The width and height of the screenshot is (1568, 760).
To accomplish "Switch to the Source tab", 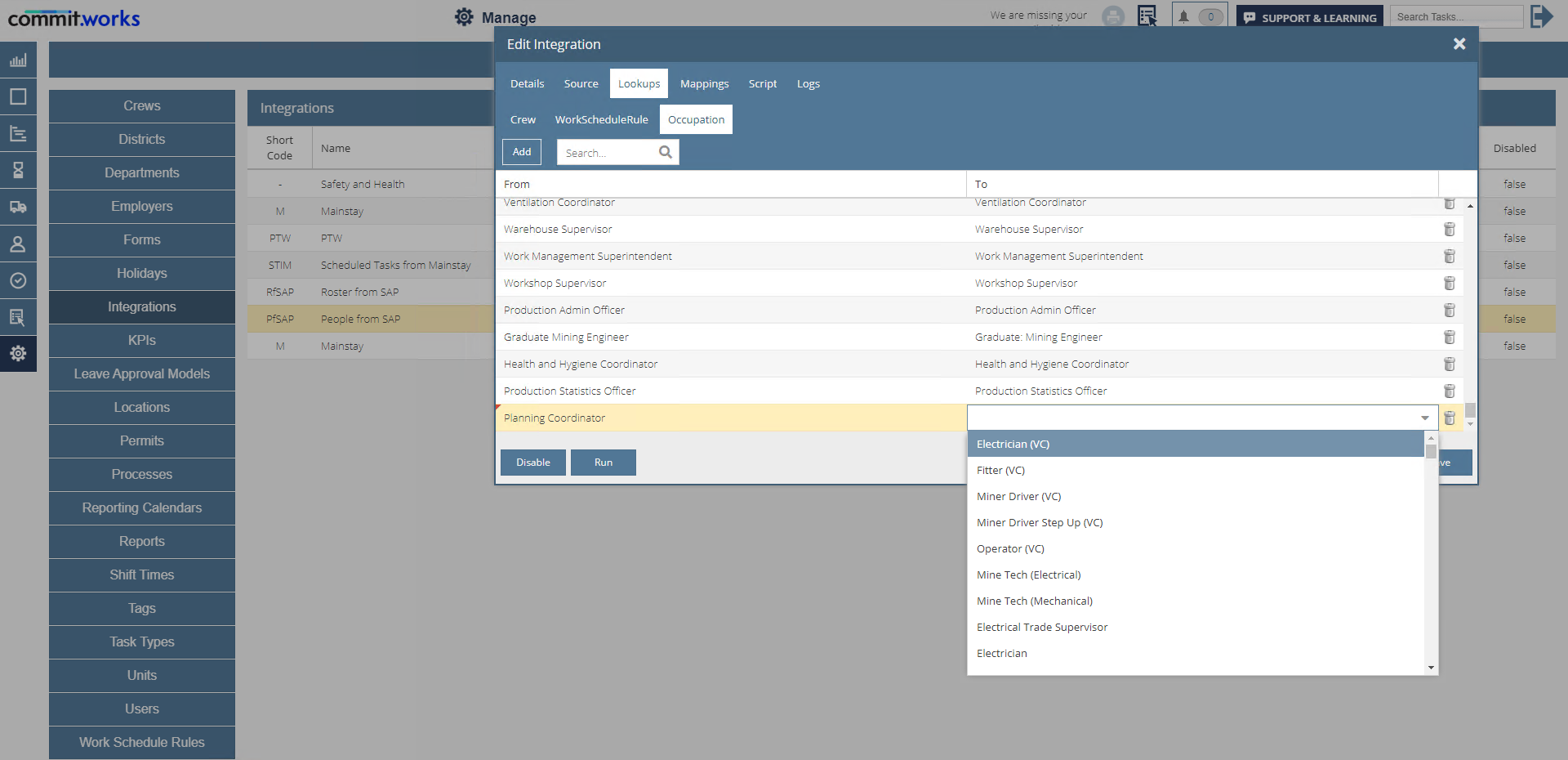I will tap(581, 84).
